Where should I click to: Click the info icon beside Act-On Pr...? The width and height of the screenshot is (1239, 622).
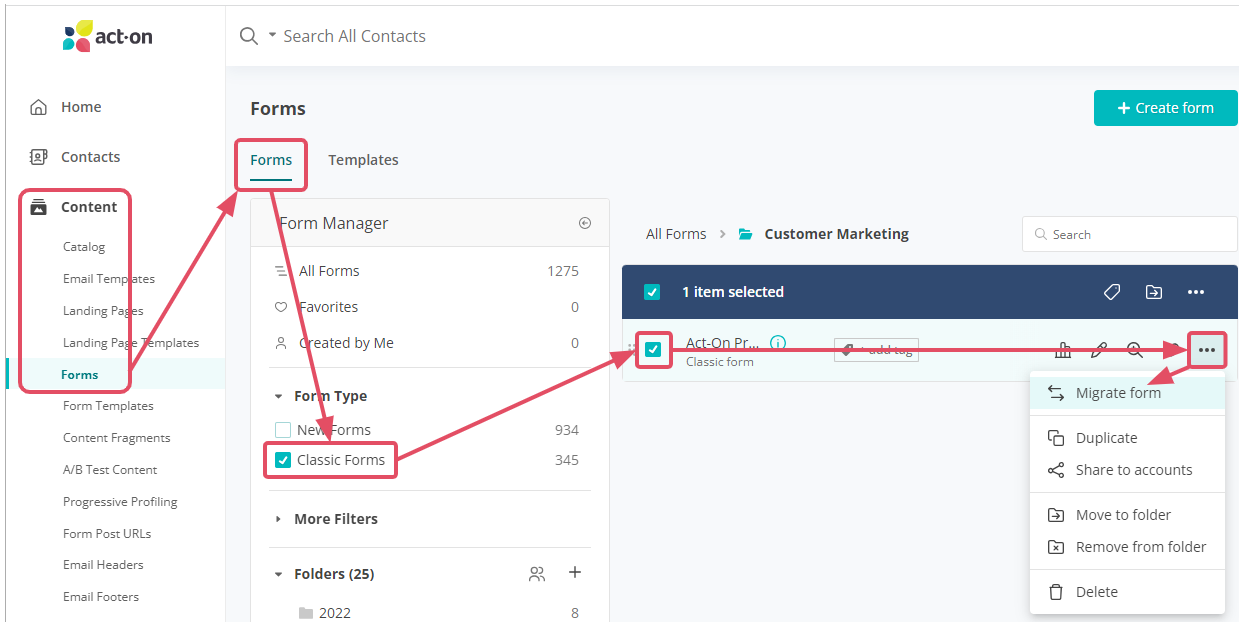(778, 342)
